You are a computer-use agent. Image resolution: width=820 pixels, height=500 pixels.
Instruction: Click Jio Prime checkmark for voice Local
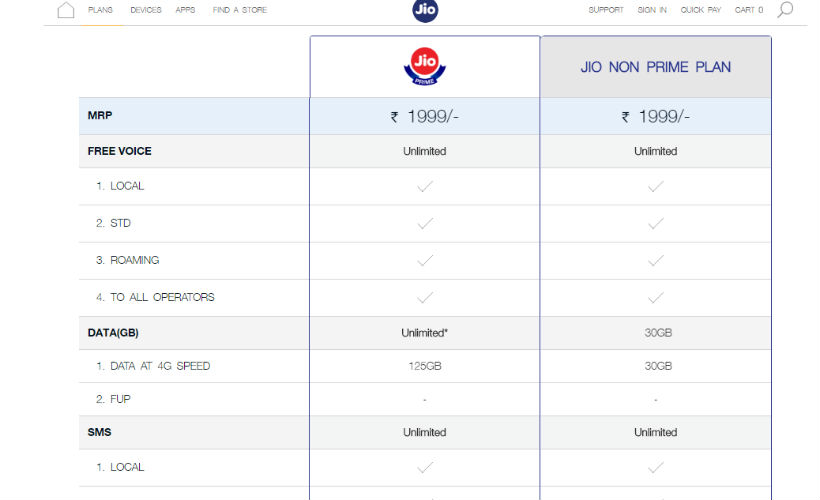tap(425, 186)
